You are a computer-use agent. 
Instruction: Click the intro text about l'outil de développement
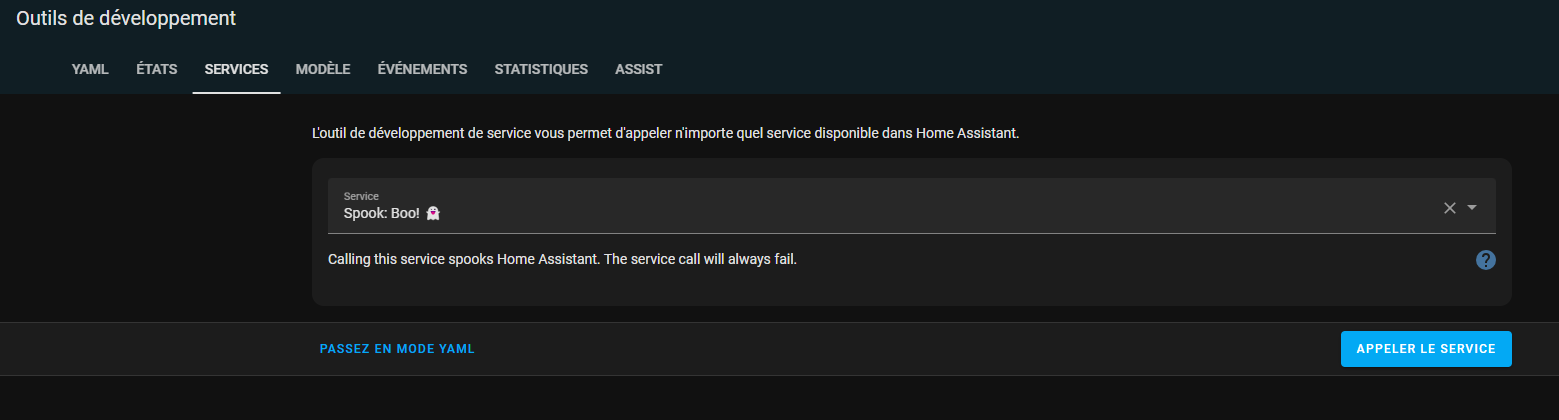(x=666, y=133)
